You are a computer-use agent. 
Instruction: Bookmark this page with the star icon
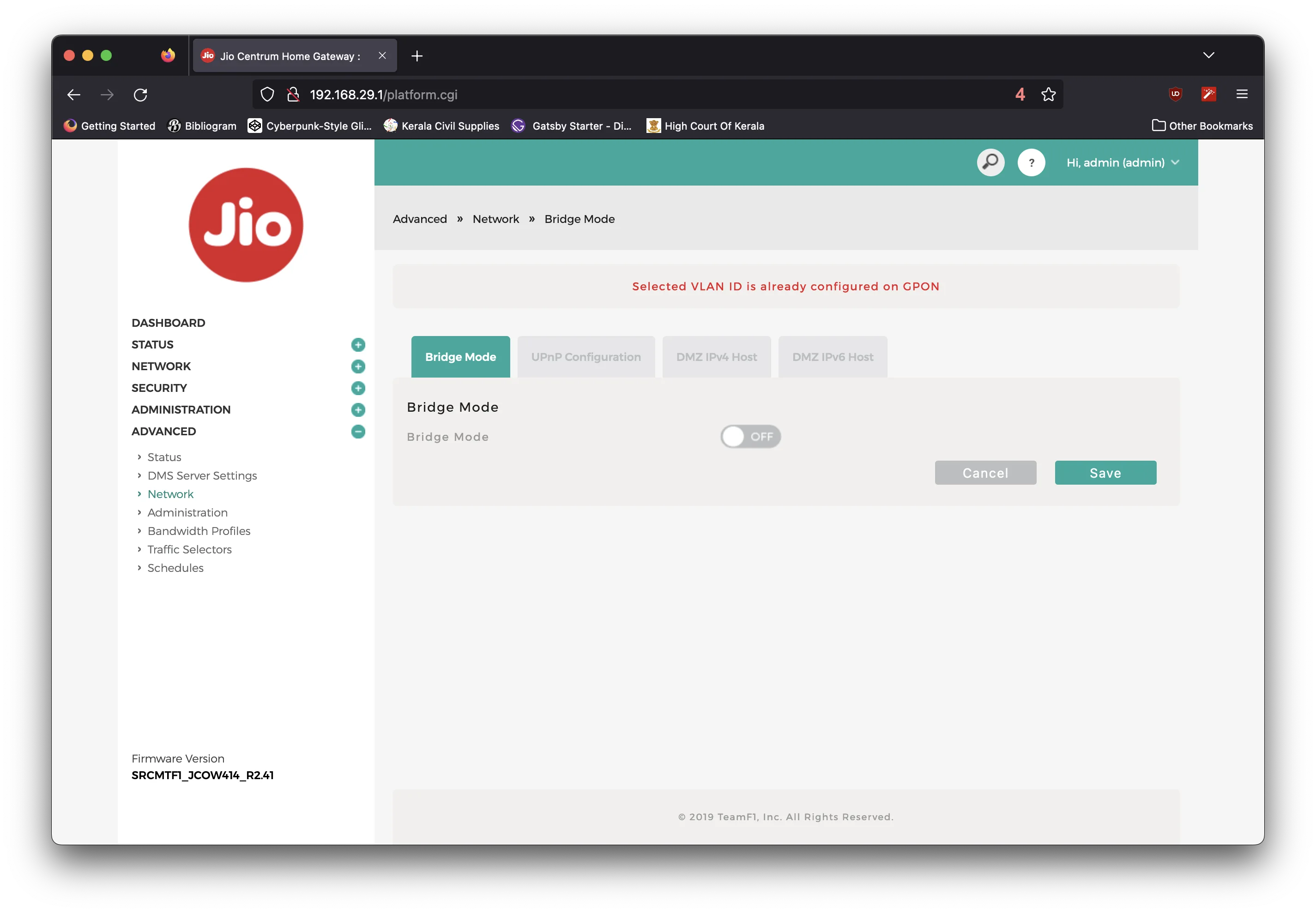tap(1048, 94)
